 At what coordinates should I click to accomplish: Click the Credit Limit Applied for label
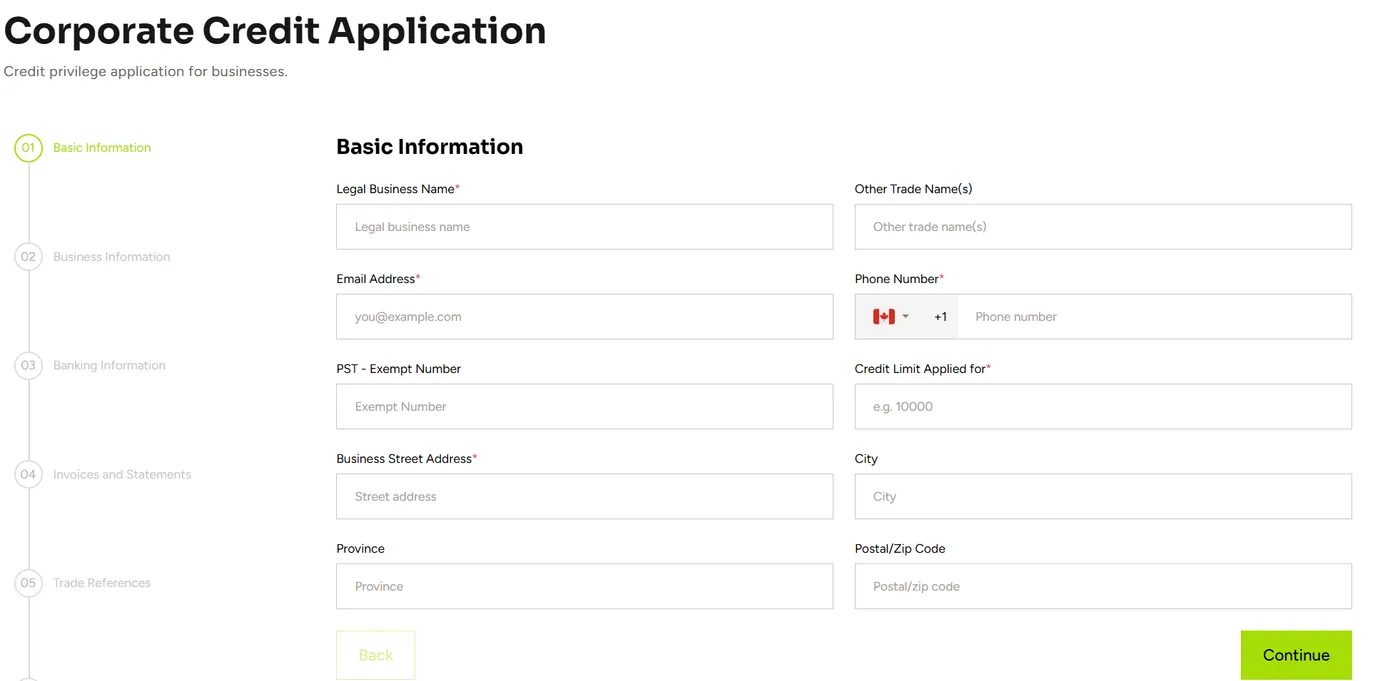[x=922, y=369]
